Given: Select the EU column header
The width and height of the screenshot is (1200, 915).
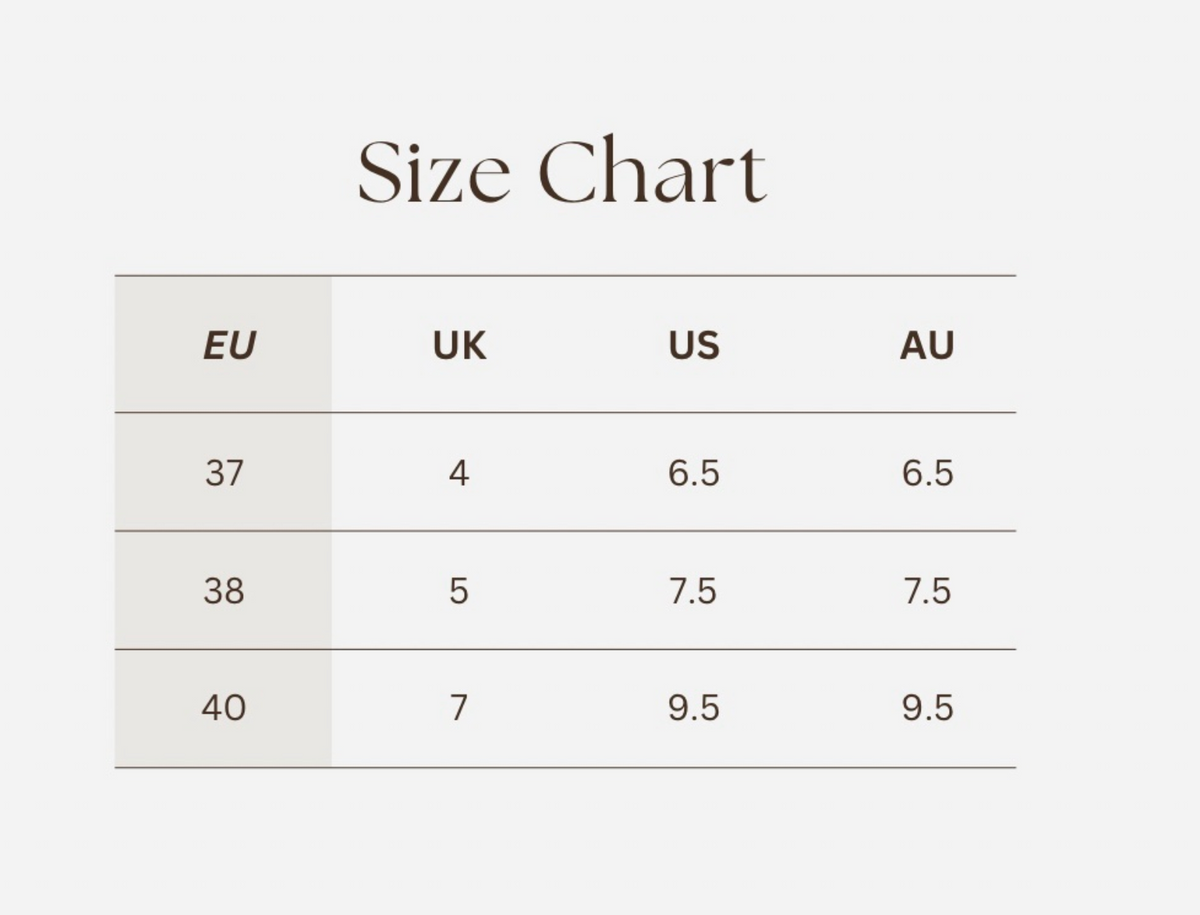Looking at the screenshot, I should (x=229, y=345).
